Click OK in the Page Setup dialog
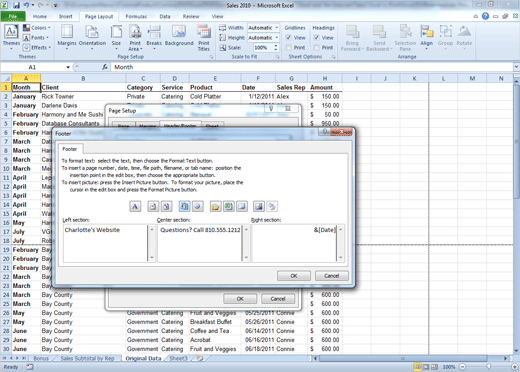520x372 pixels. point(240,299)
